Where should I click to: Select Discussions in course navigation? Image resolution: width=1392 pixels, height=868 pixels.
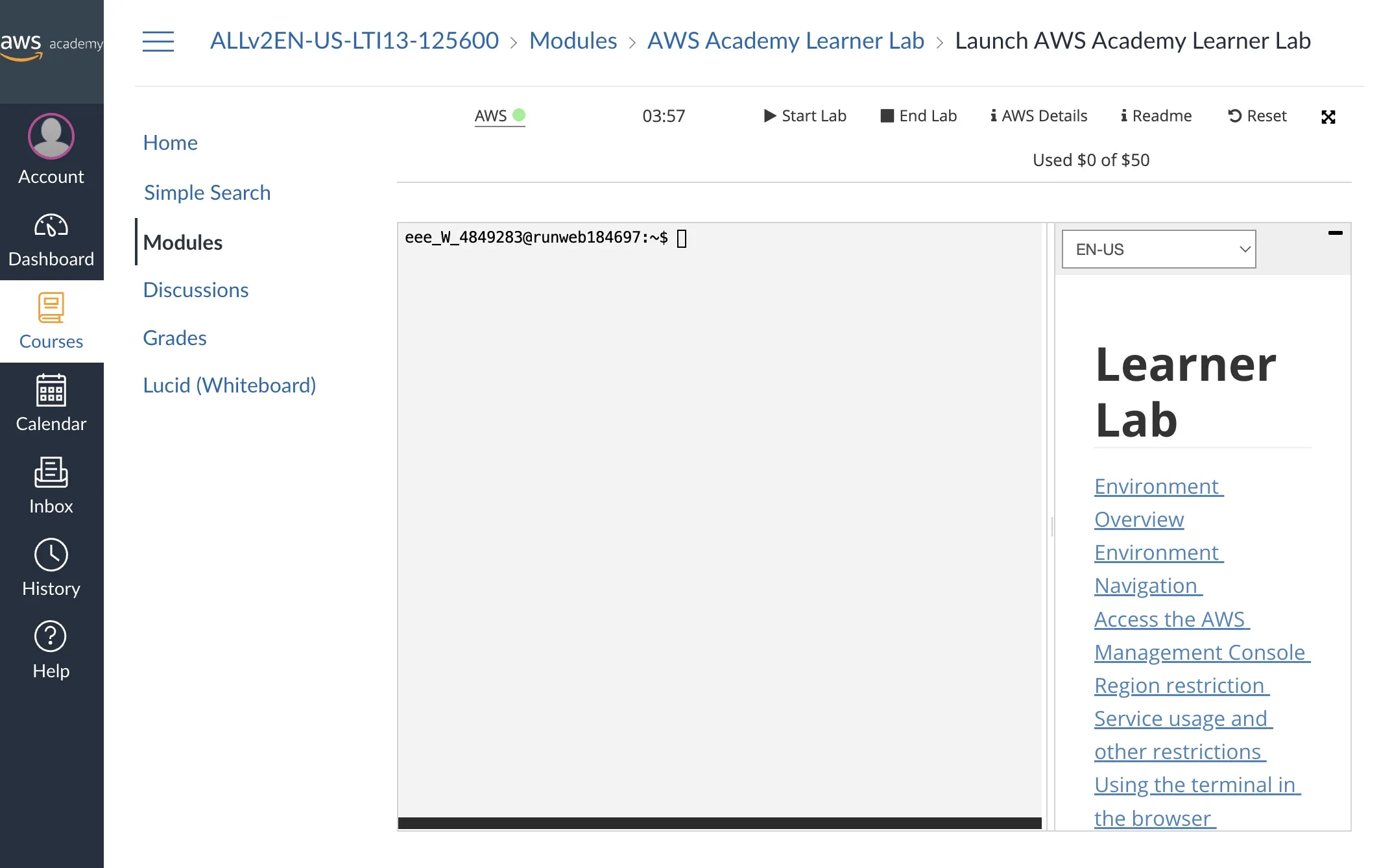[x=195, y=290]
